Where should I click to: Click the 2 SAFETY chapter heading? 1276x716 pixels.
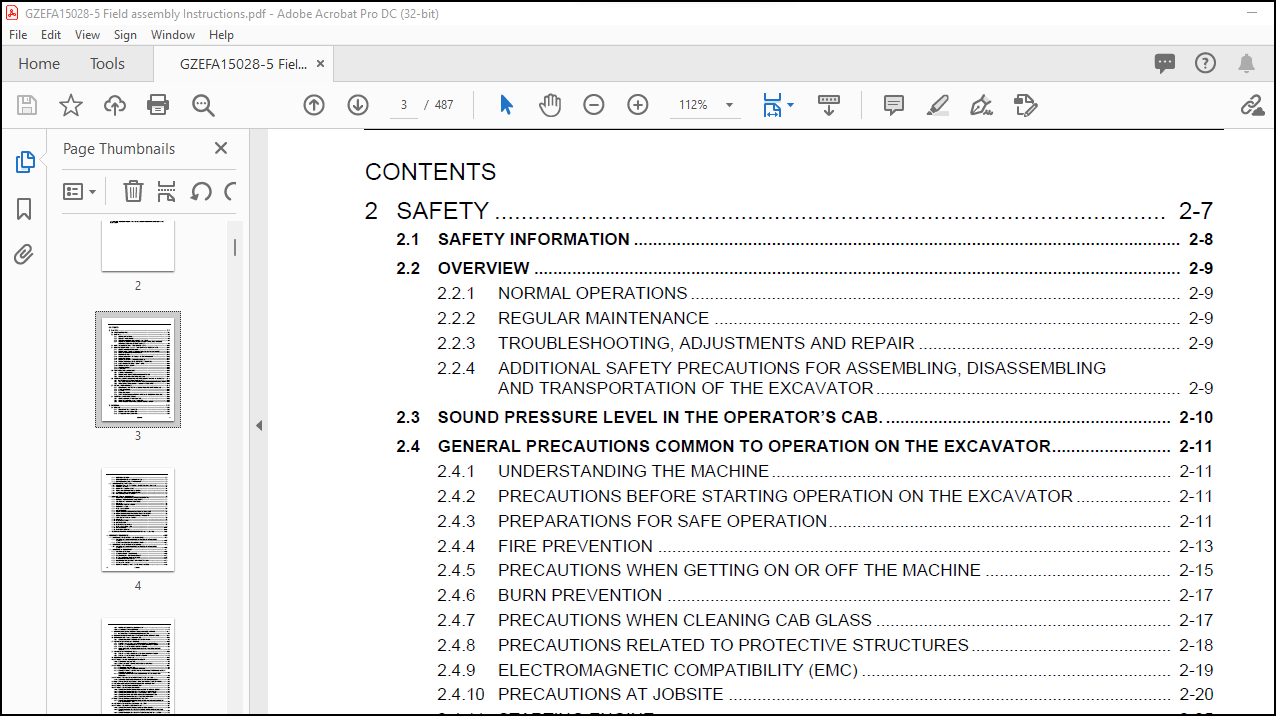pos(789,211)
